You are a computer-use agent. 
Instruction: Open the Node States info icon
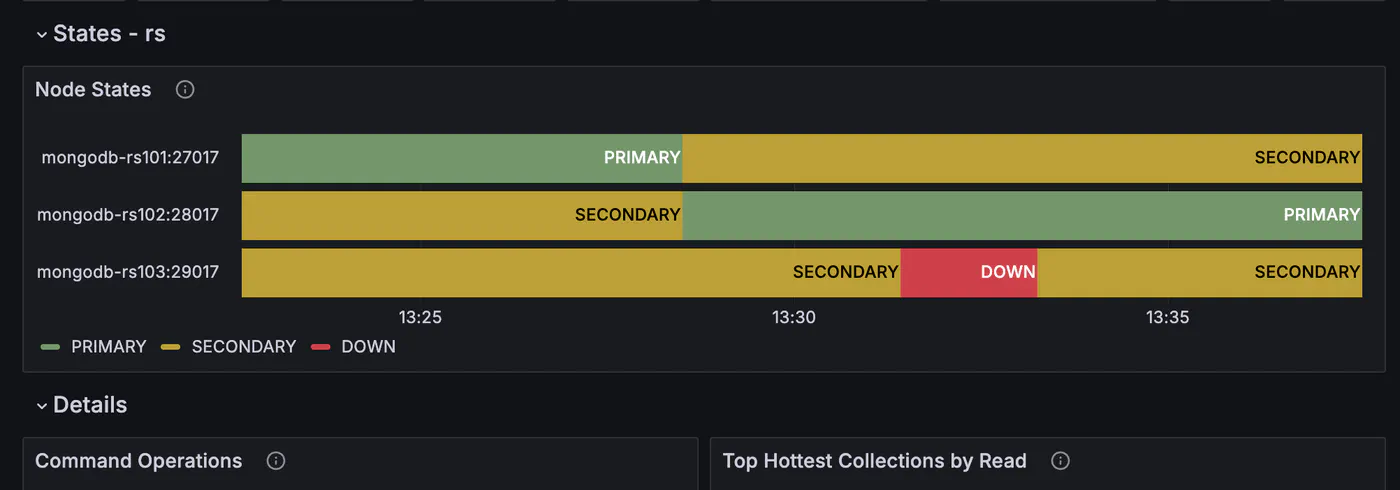point(185,89)
